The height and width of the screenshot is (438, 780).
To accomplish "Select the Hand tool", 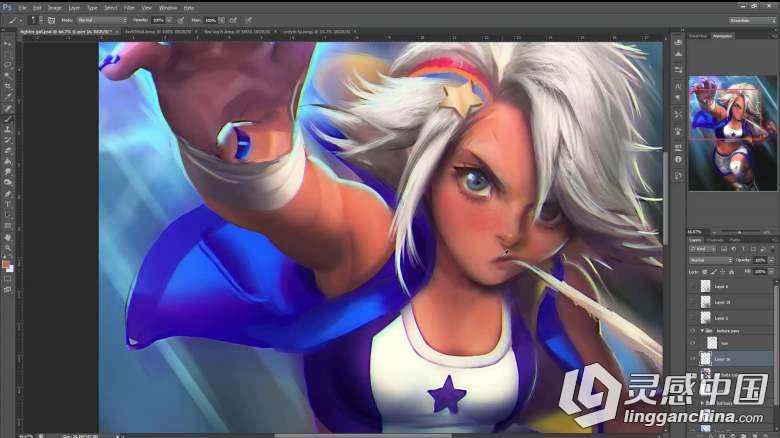I will tap(7, 237).
